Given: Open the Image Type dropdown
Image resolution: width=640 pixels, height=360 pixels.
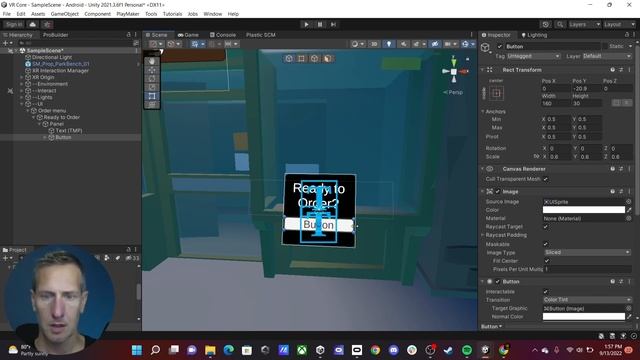Looking at the screenshot, I should pos(587,253).
